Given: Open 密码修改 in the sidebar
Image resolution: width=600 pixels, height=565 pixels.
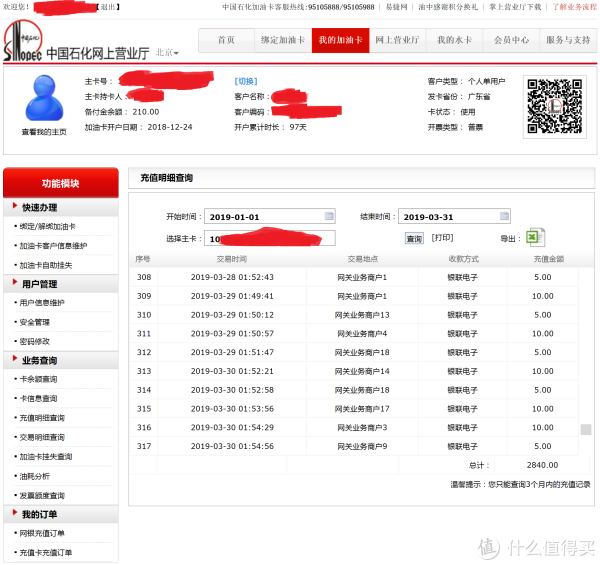Looking at the screenshot, I should click(x=34, y=341).
